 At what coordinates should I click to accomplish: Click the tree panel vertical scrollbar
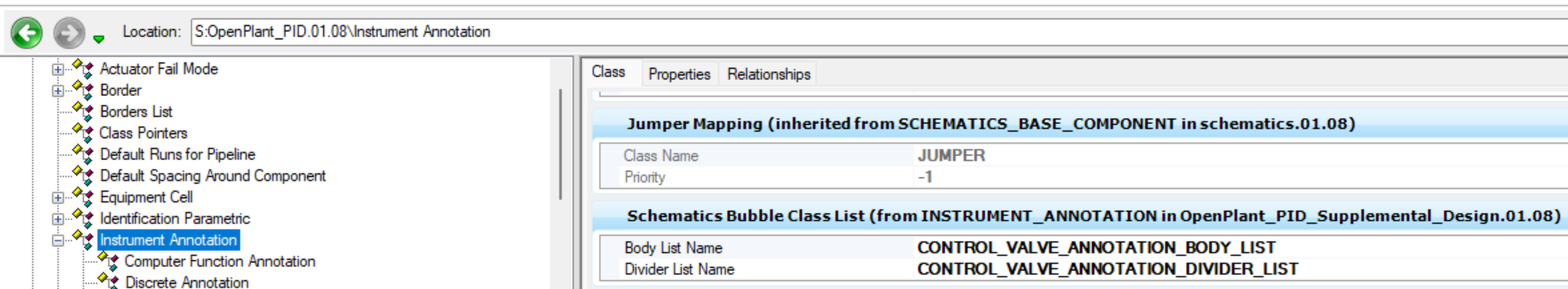[560, 145]
